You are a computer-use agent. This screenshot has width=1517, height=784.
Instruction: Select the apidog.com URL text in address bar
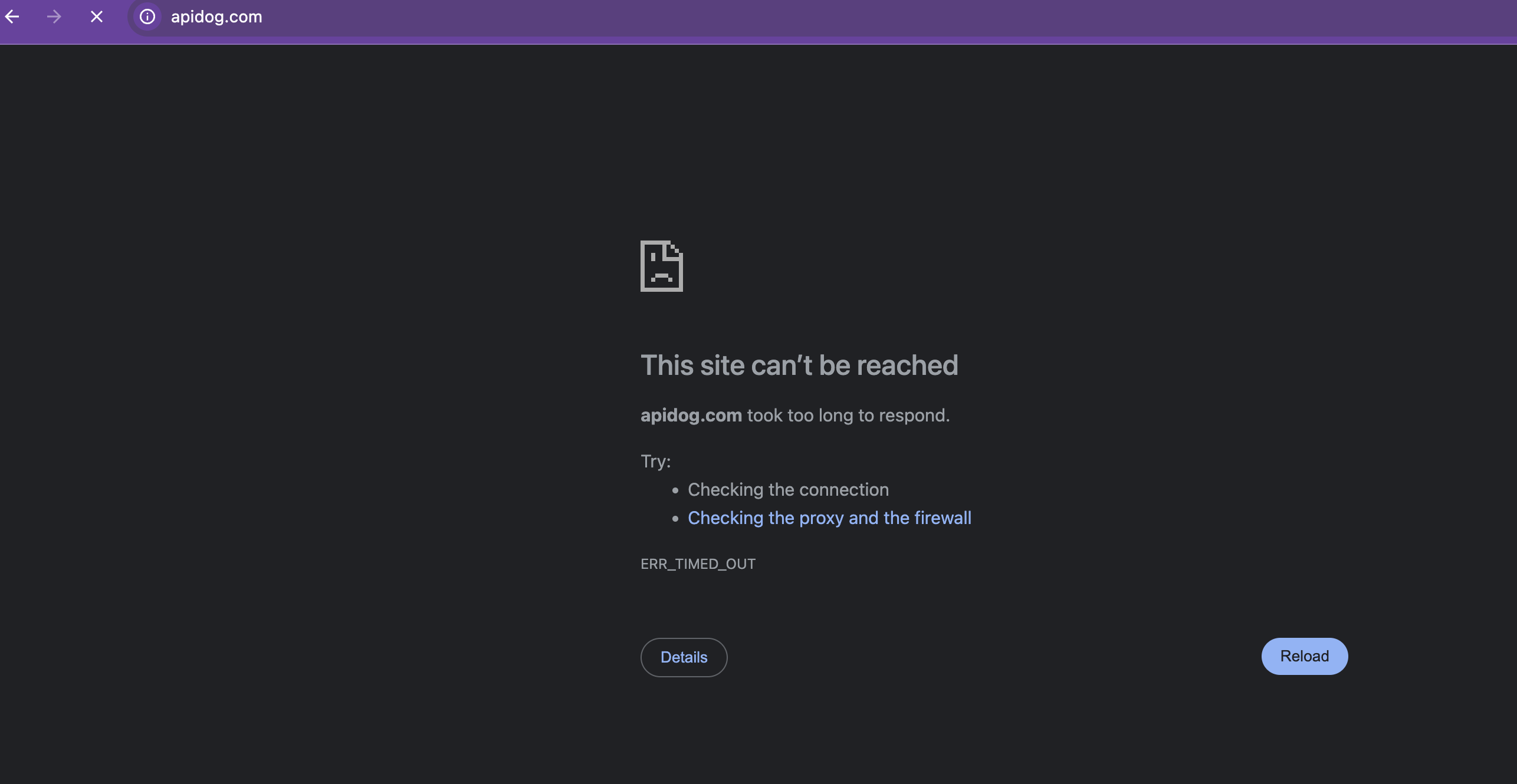216,17
